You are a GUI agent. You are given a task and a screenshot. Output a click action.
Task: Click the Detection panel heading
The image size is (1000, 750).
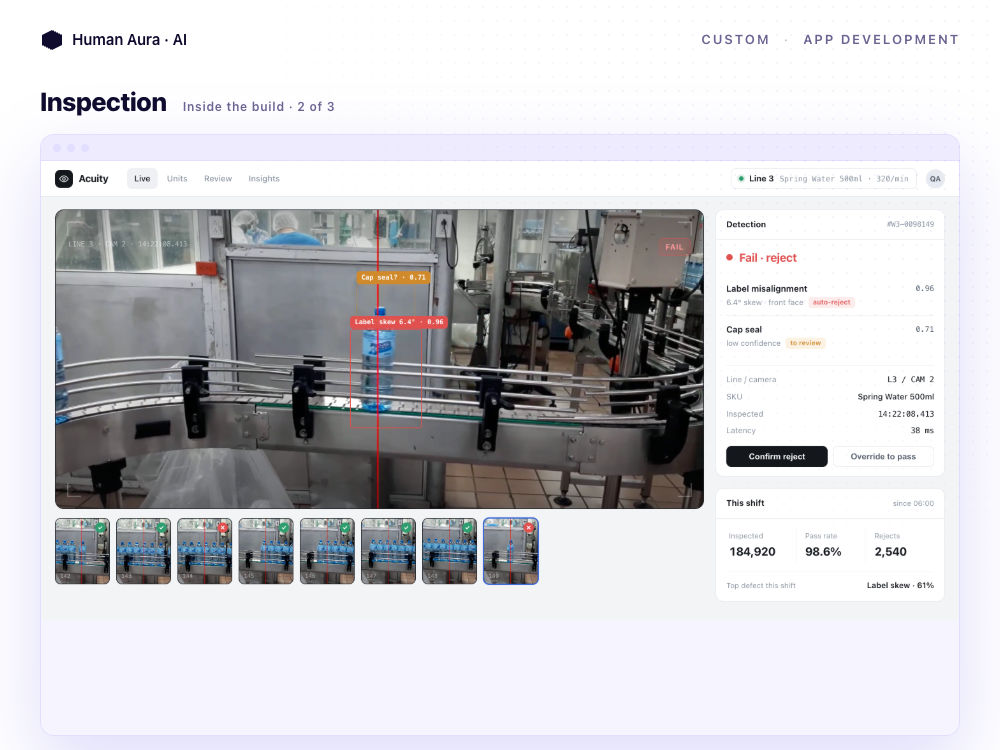click(x=746, y=224)
